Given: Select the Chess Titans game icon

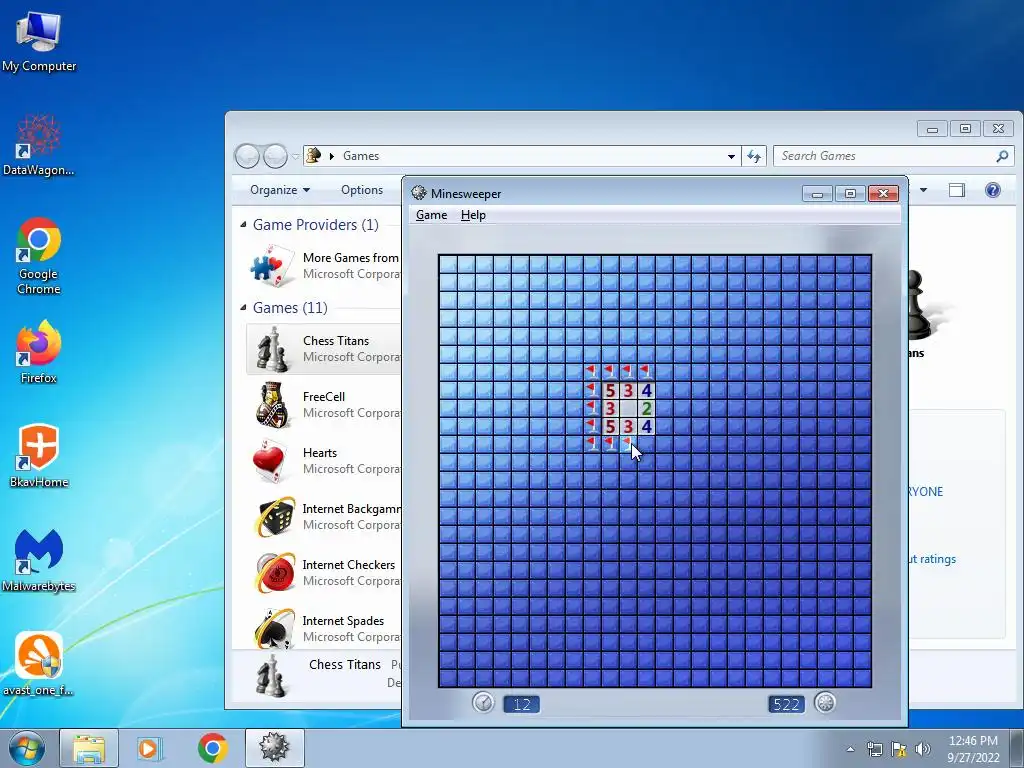Looking at the screenshot, I should (272, 349).
